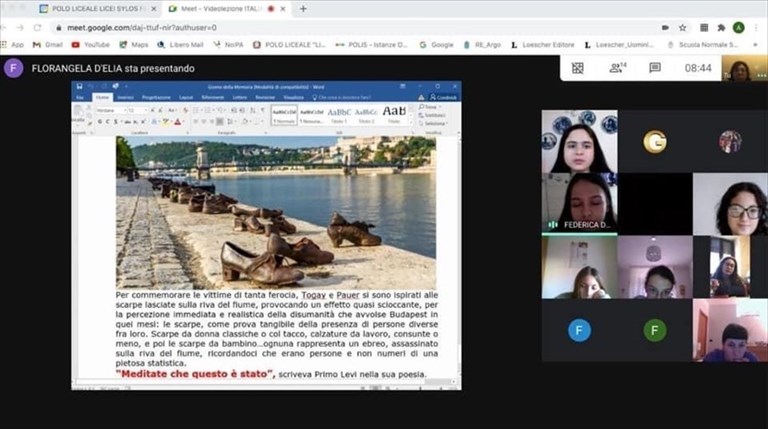Open the Revisione tab in Word

click(265, 97)
